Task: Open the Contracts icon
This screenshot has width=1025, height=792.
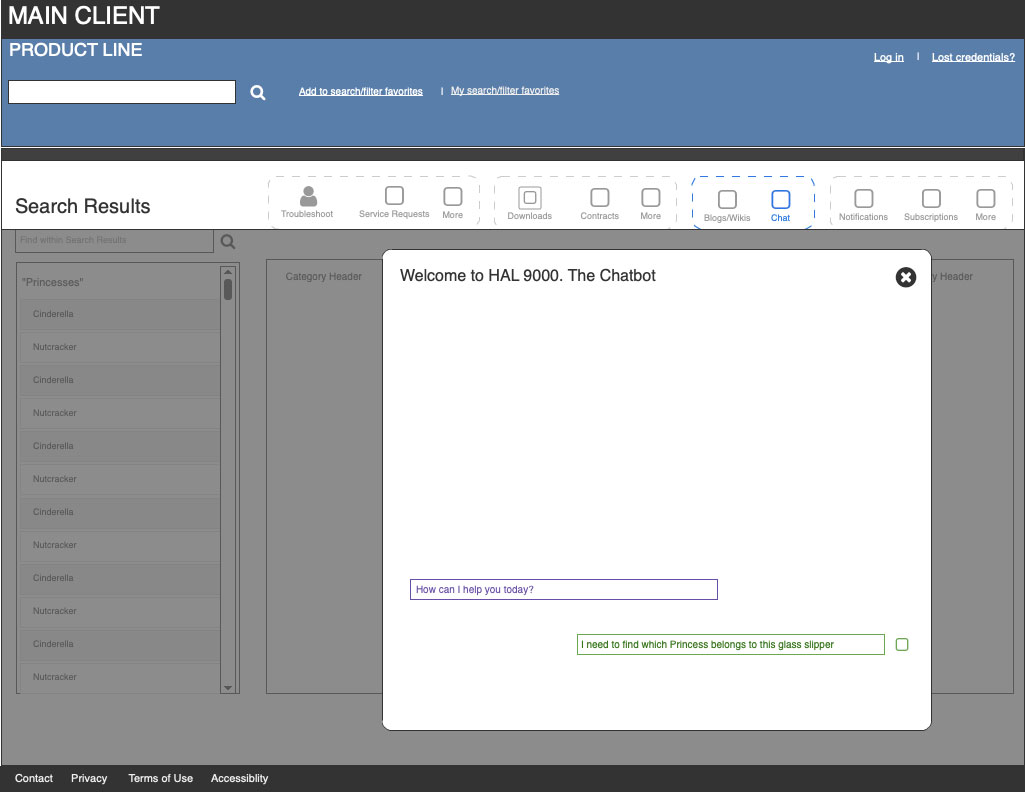Action: 599,198
